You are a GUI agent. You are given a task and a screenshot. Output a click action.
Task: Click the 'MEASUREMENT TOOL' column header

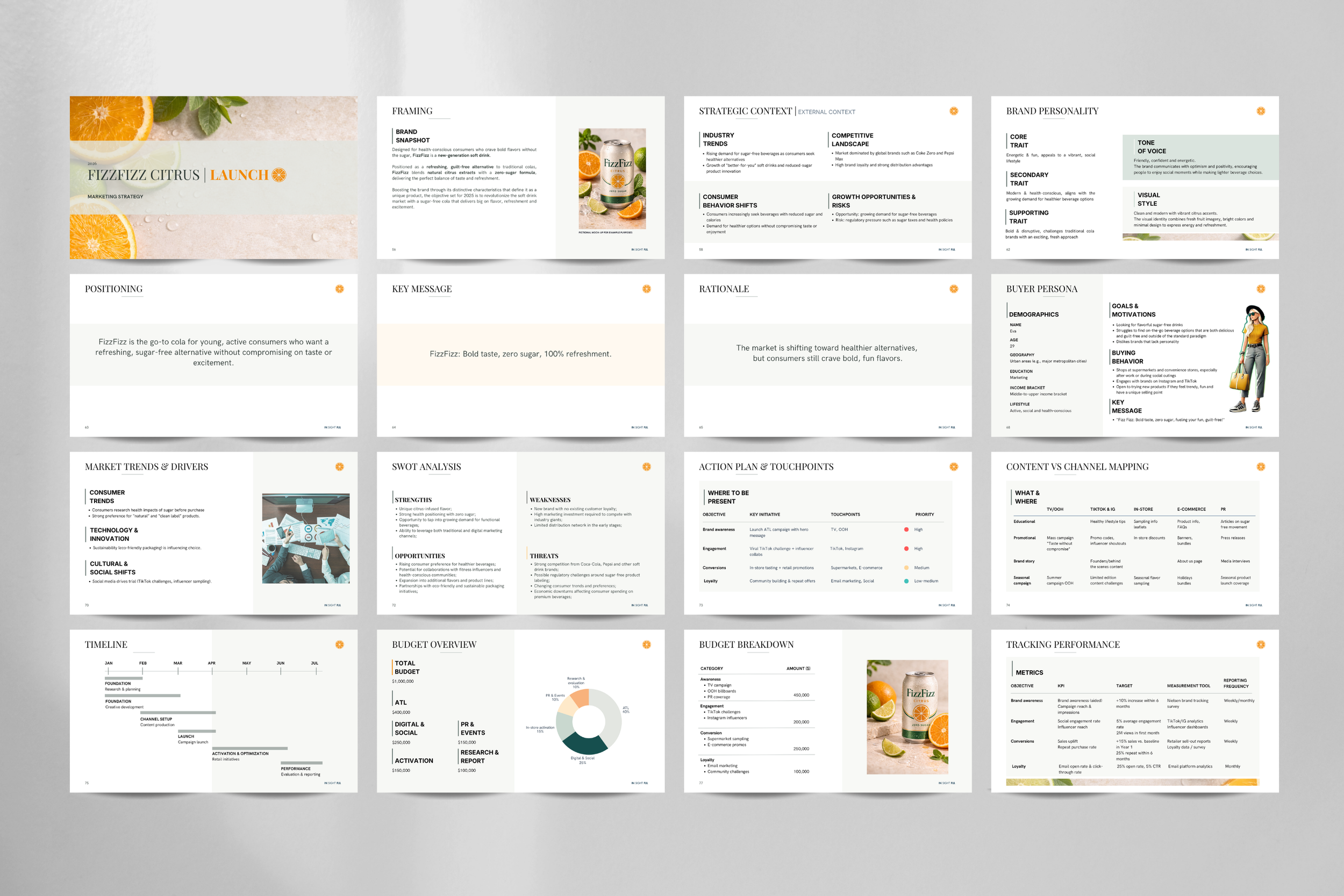[x=1189, y=686]
